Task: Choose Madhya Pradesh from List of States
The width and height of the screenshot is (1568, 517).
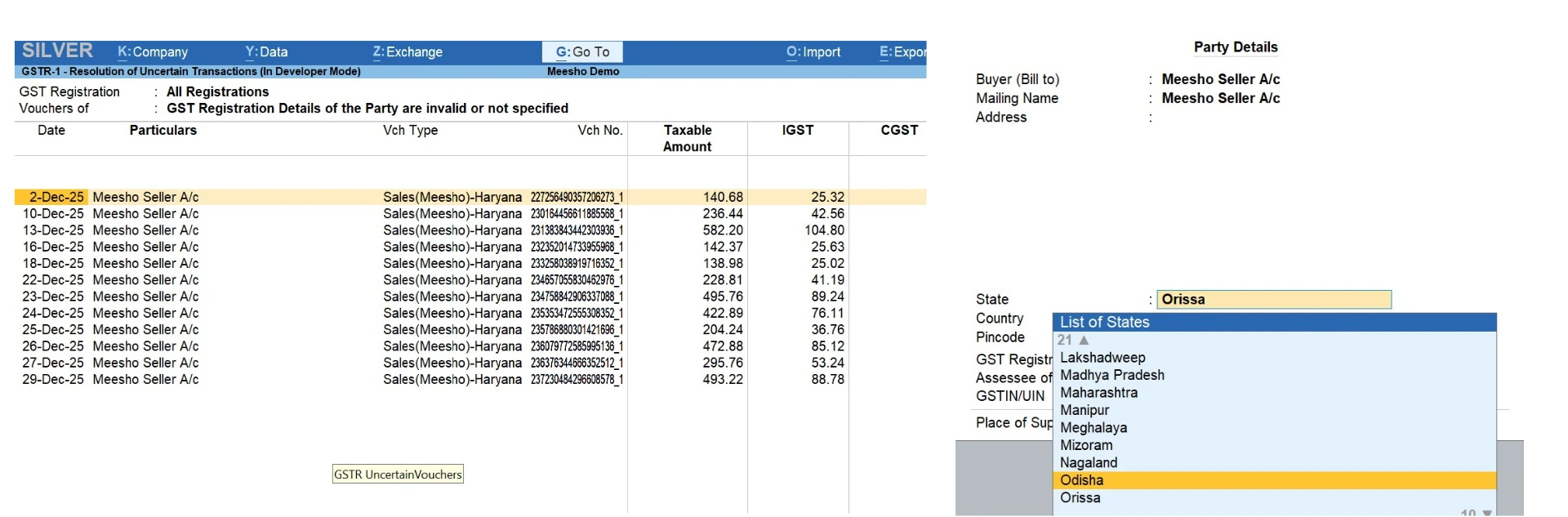Action: pos(1274,375)
